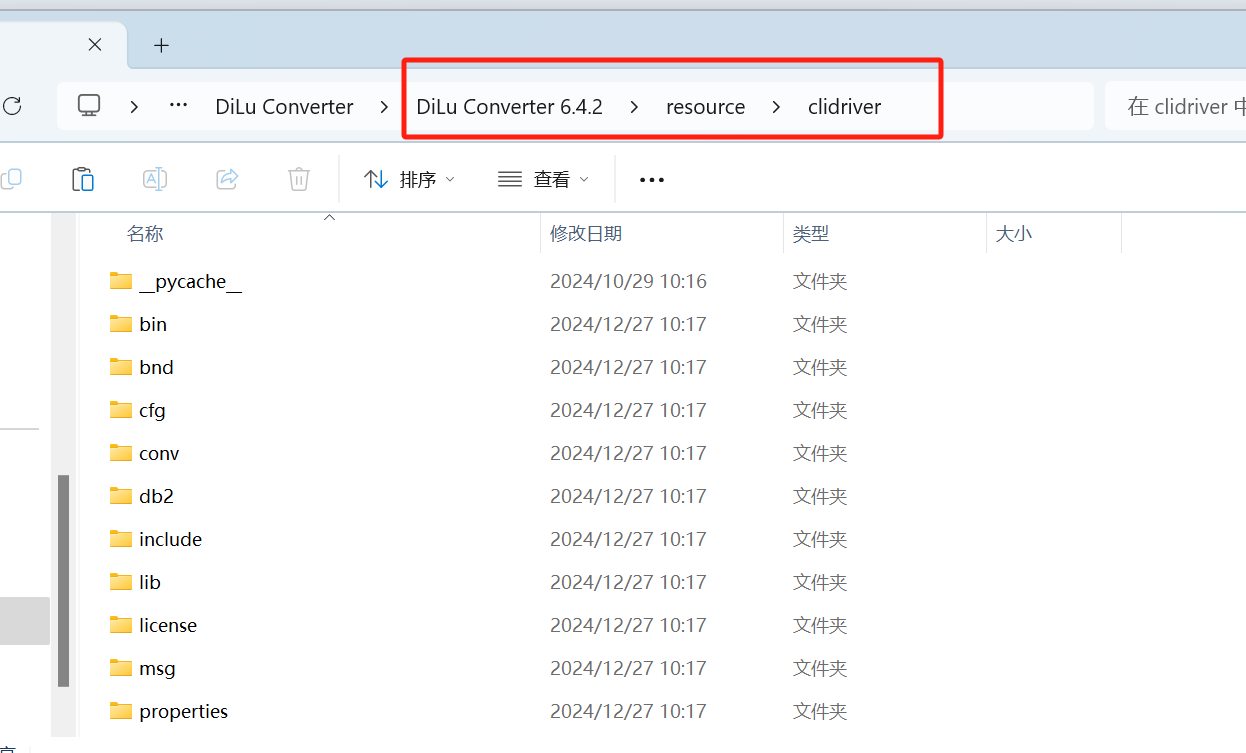This screenshot has height=753, width=1246.
Task: Click the date 2024/10/29 10:16
Action: point(628,281)
